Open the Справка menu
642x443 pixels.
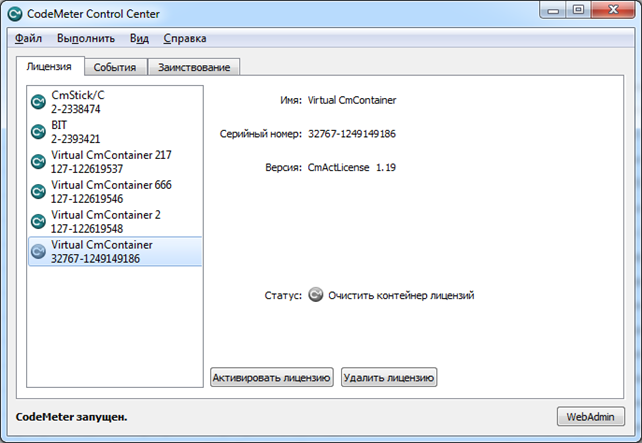pyautogui.click(x=185, y=38)
